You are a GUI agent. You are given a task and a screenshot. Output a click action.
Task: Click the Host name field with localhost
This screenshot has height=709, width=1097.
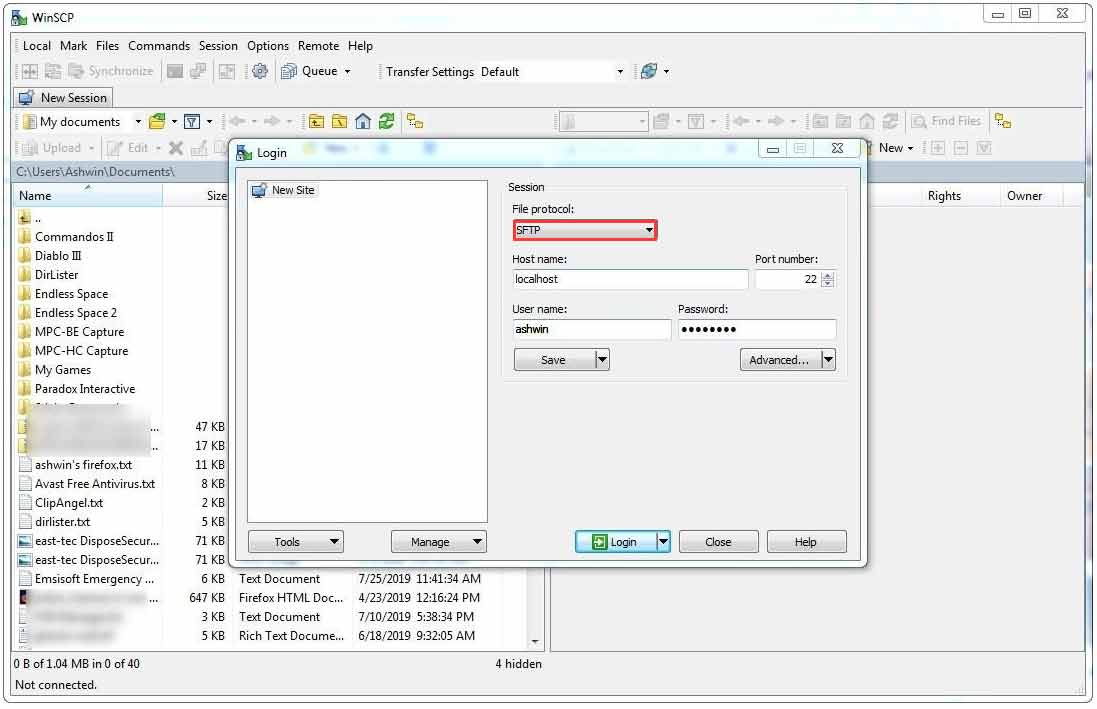click(x=630, y=279)
